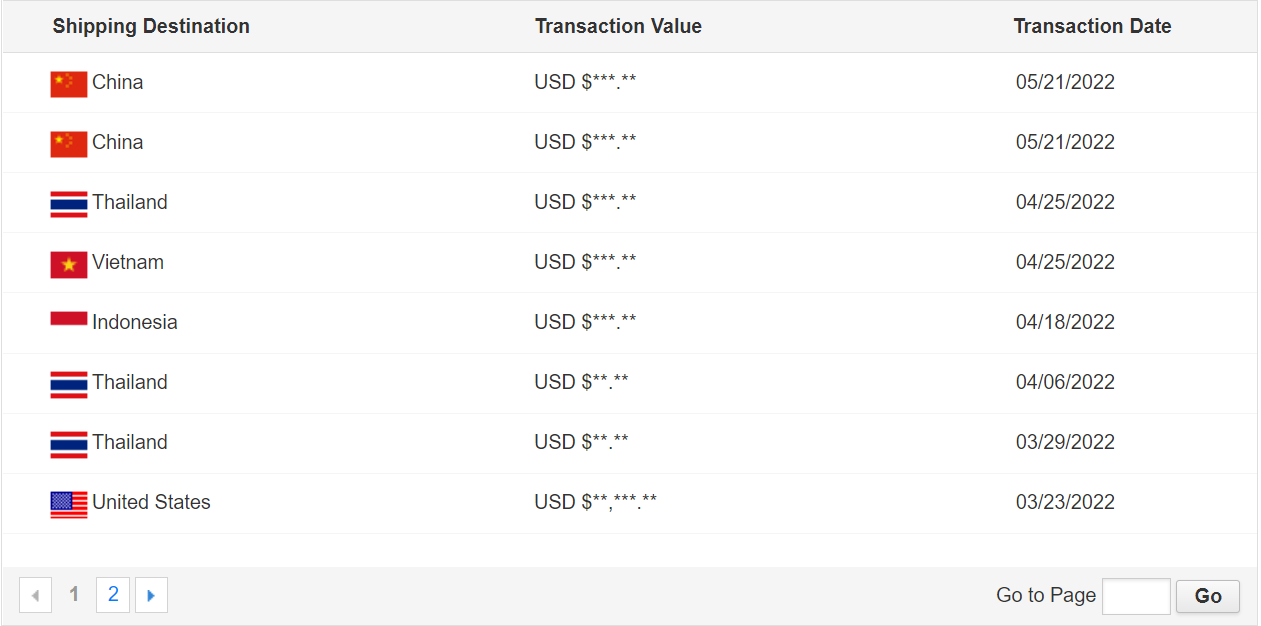Click Thailand flag dated 04/06/2022
1261x626 pixels.
pyautogui.click(x=69, y=384)
